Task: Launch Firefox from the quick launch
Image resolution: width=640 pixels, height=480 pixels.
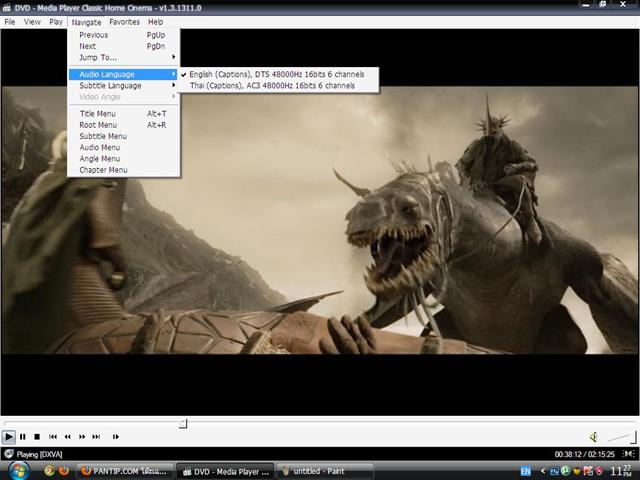Action: click(64, 471)
